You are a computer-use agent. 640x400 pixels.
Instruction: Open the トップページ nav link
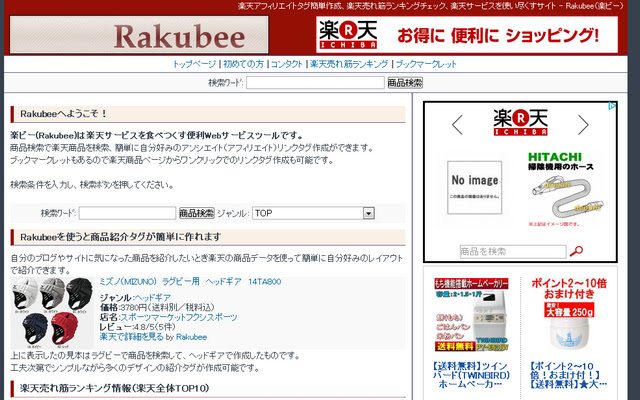194,64
